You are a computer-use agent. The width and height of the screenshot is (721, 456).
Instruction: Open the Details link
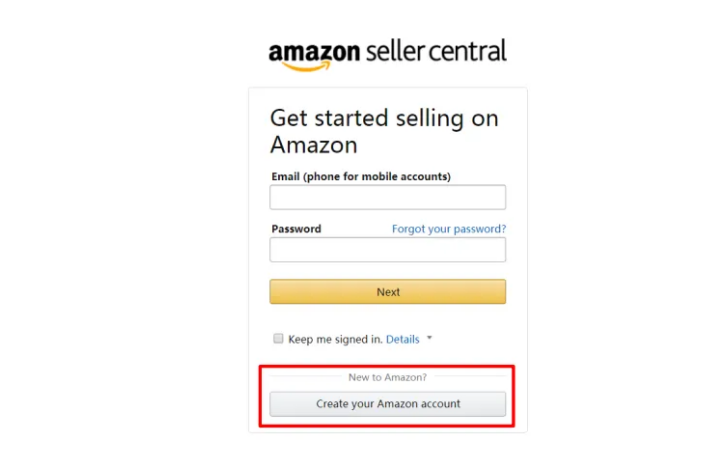click(402, 339)
